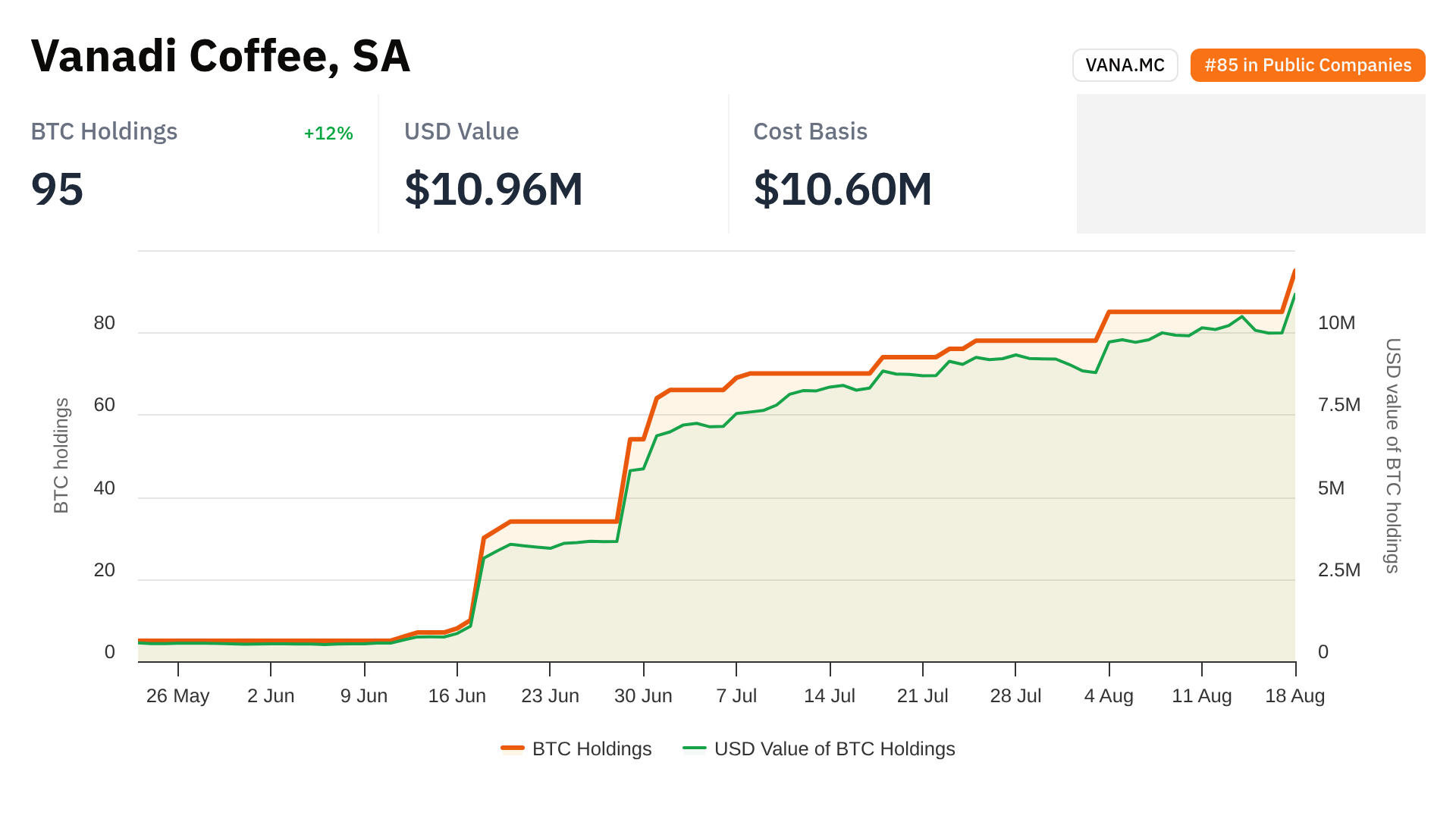Image resolution: width=1456 pixels, height=819 pixels.
Task: Click the 30 Jun x-axis tick label
Action: click(643, 696)
